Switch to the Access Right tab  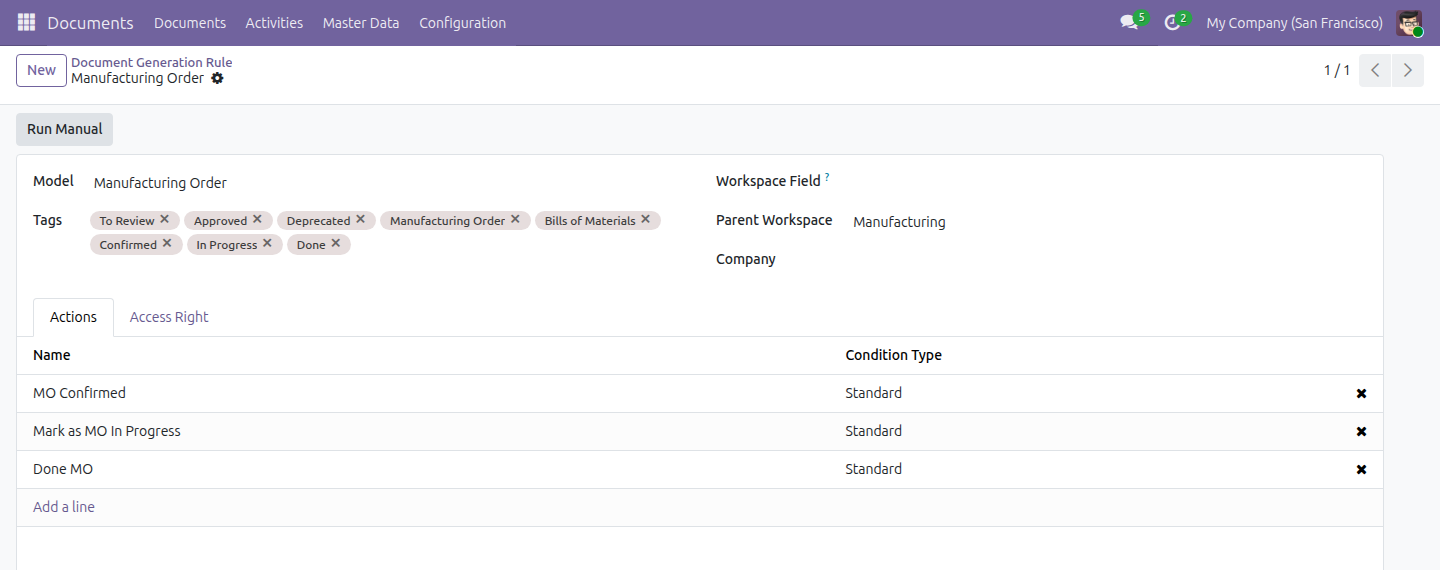tap(169, 317)
